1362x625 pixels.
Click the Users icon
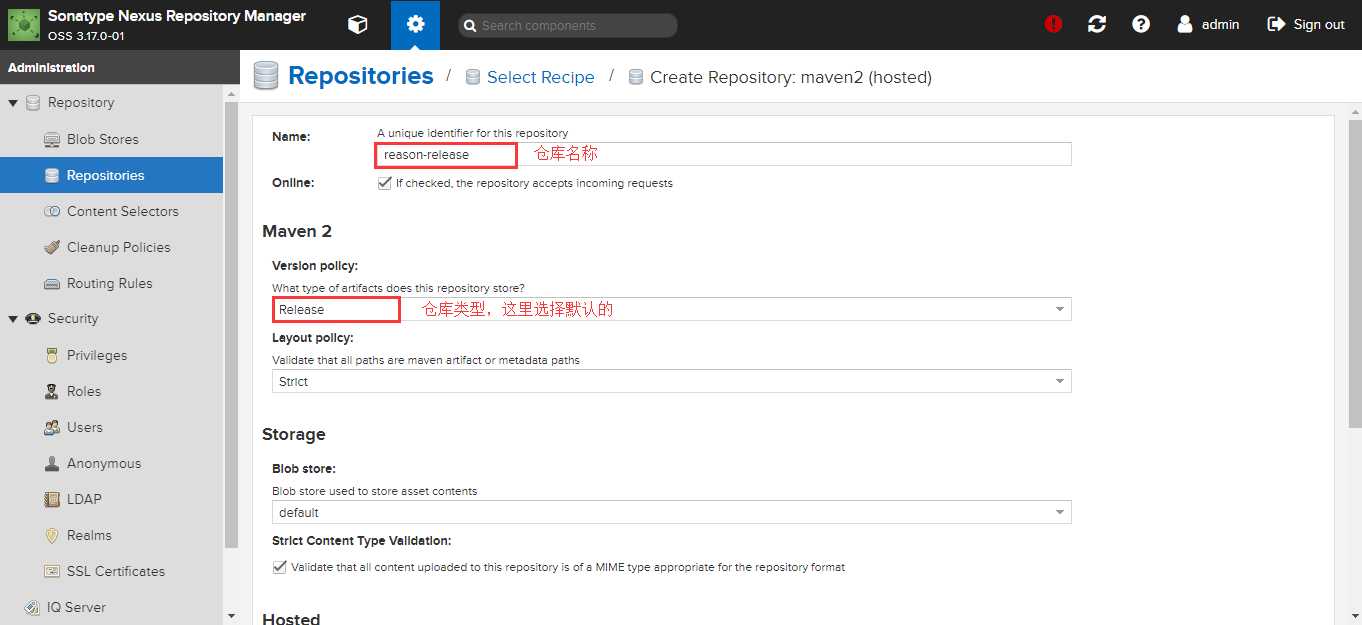pos(52,427)
